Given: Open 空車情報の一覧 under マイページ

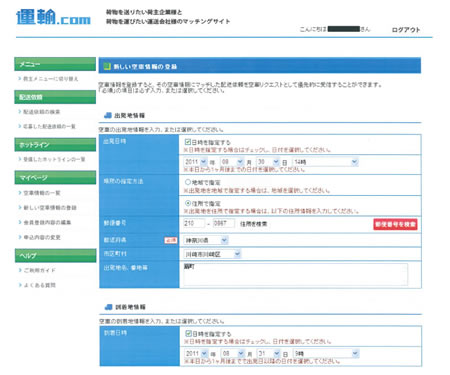Looking at the screenshot, I should coord(42,193).
